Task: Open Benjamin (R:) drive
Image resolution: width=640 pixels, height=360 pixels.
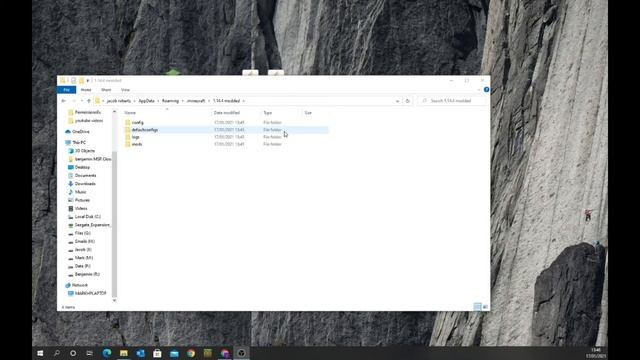Action: (x=84, y=274)
